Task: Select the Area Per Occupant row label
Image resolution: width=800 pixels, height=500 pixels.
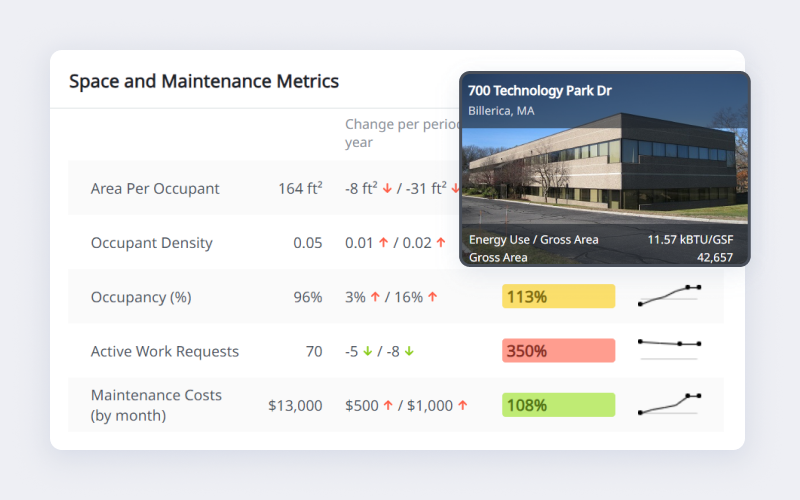Action: pyautogui.click(x=155, y=189)
